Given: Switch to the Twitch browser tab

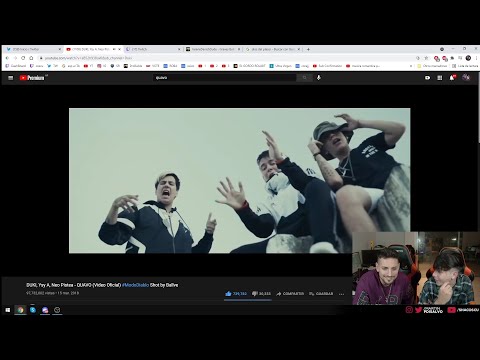Looking at the screenshot, I should (x=152, y=49).
